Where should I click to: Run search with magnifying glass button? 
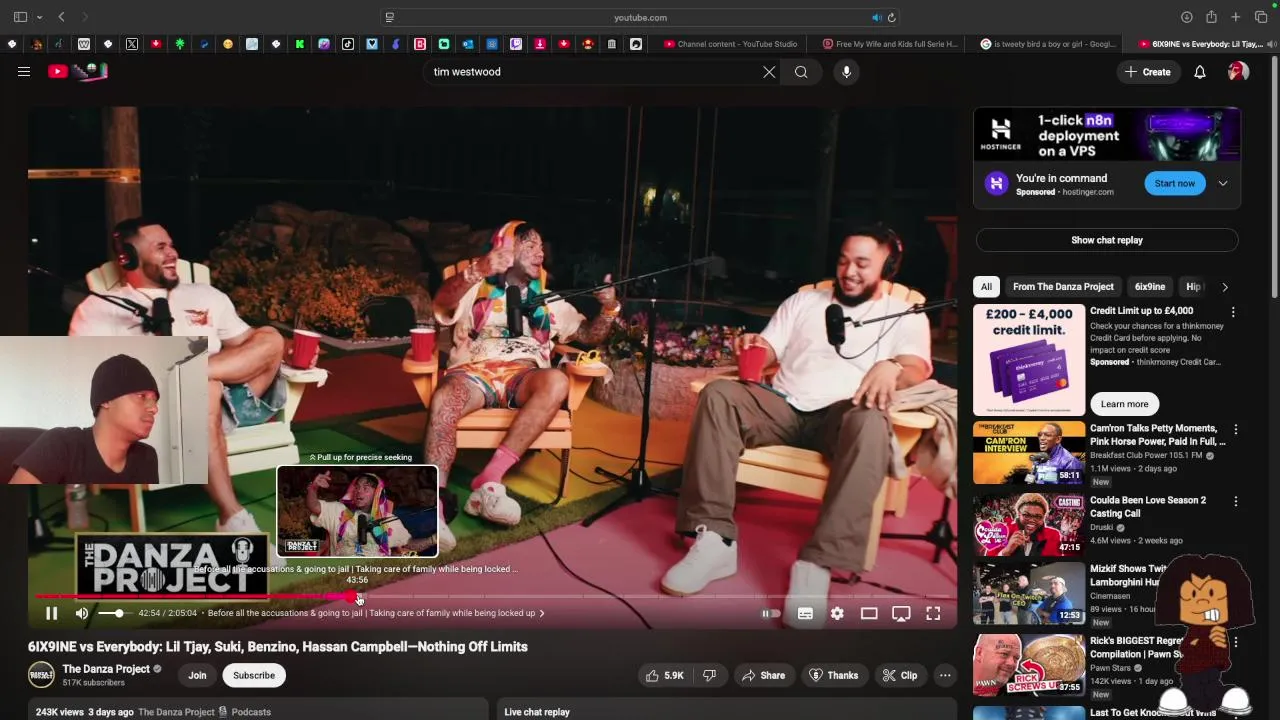tap(801, 72)
